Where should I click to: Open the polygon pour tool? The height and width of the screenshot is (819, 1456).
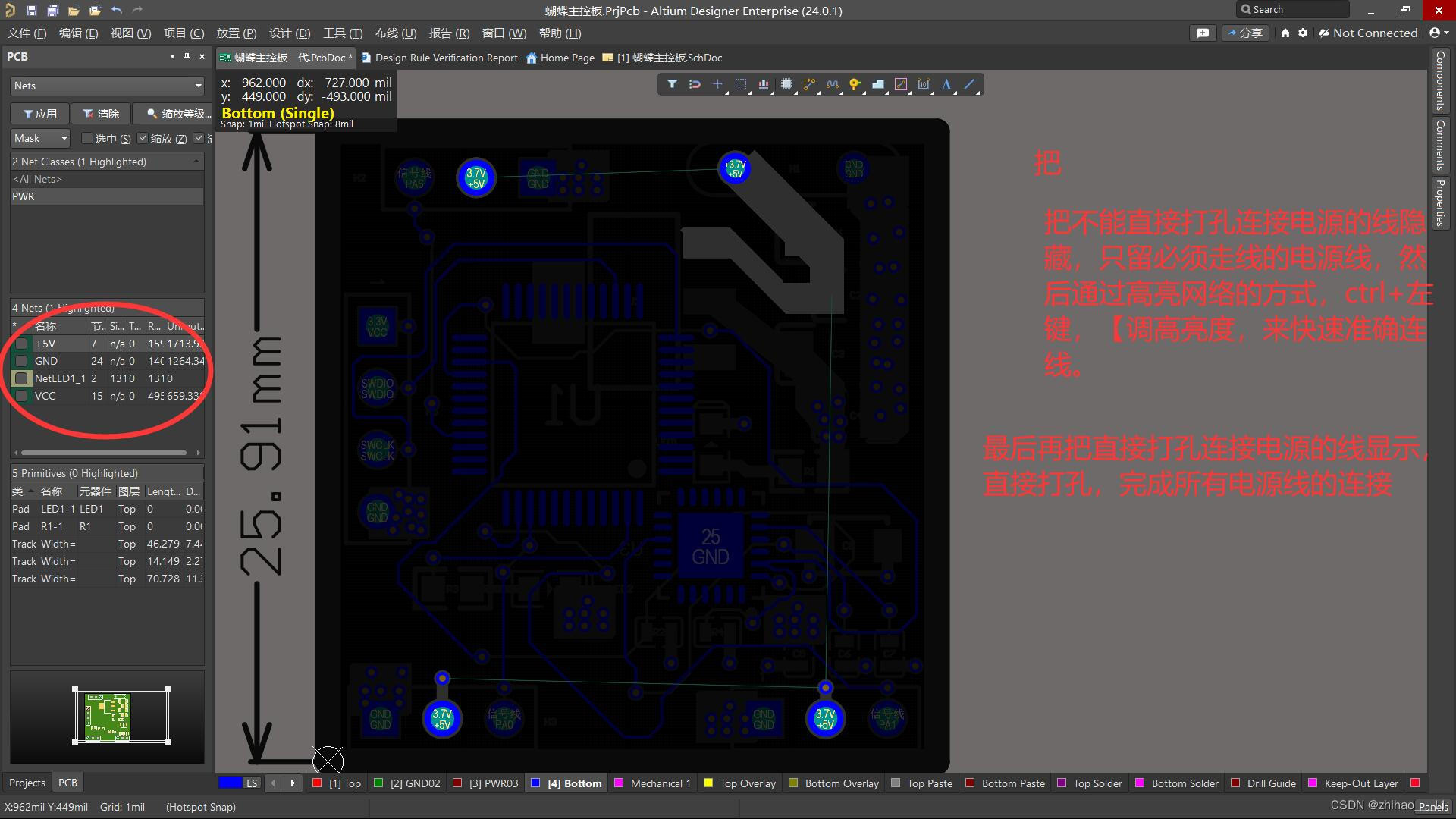point(877,84)
